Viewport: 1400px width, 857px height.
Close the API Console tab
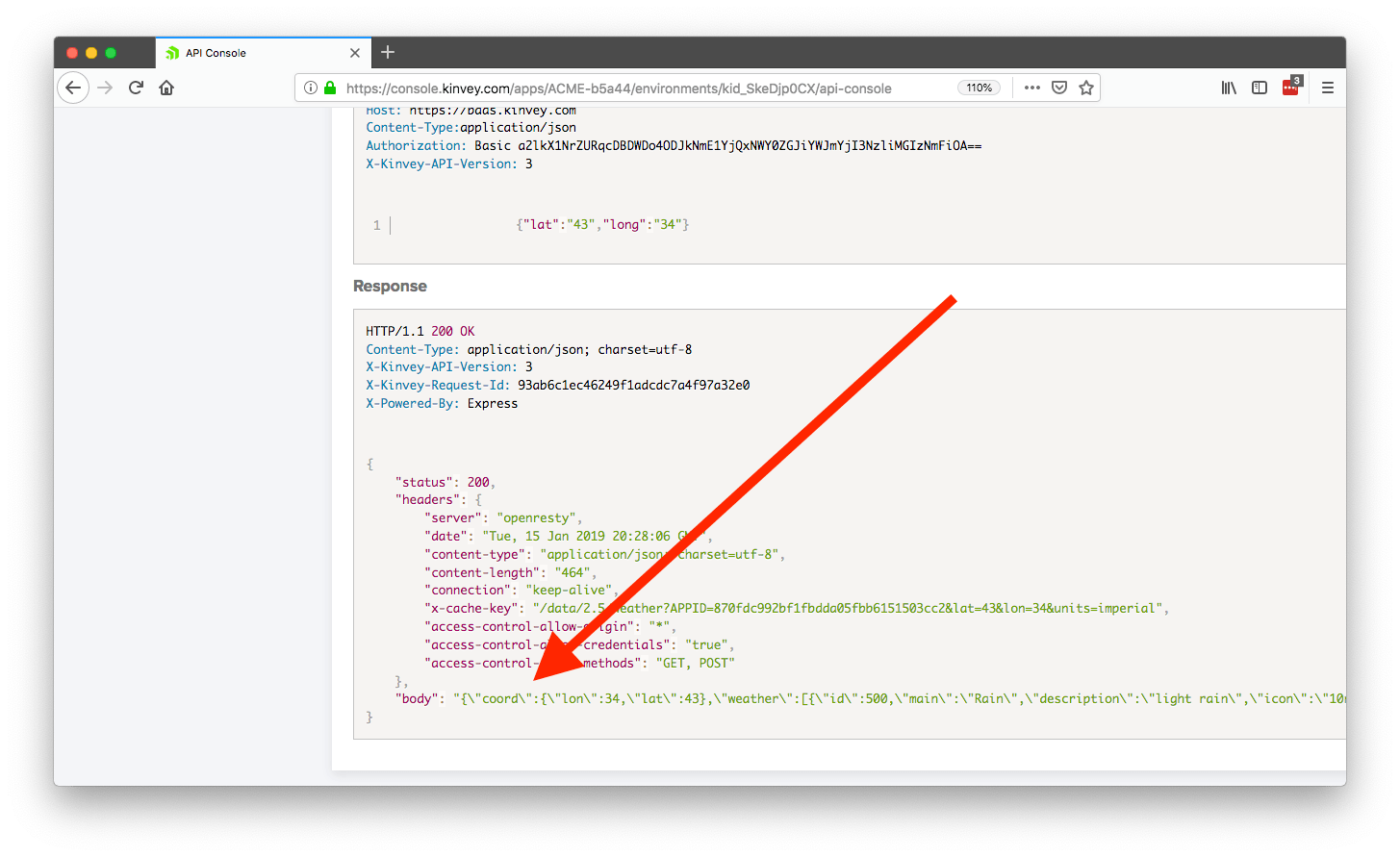click(x=355, y=53)
